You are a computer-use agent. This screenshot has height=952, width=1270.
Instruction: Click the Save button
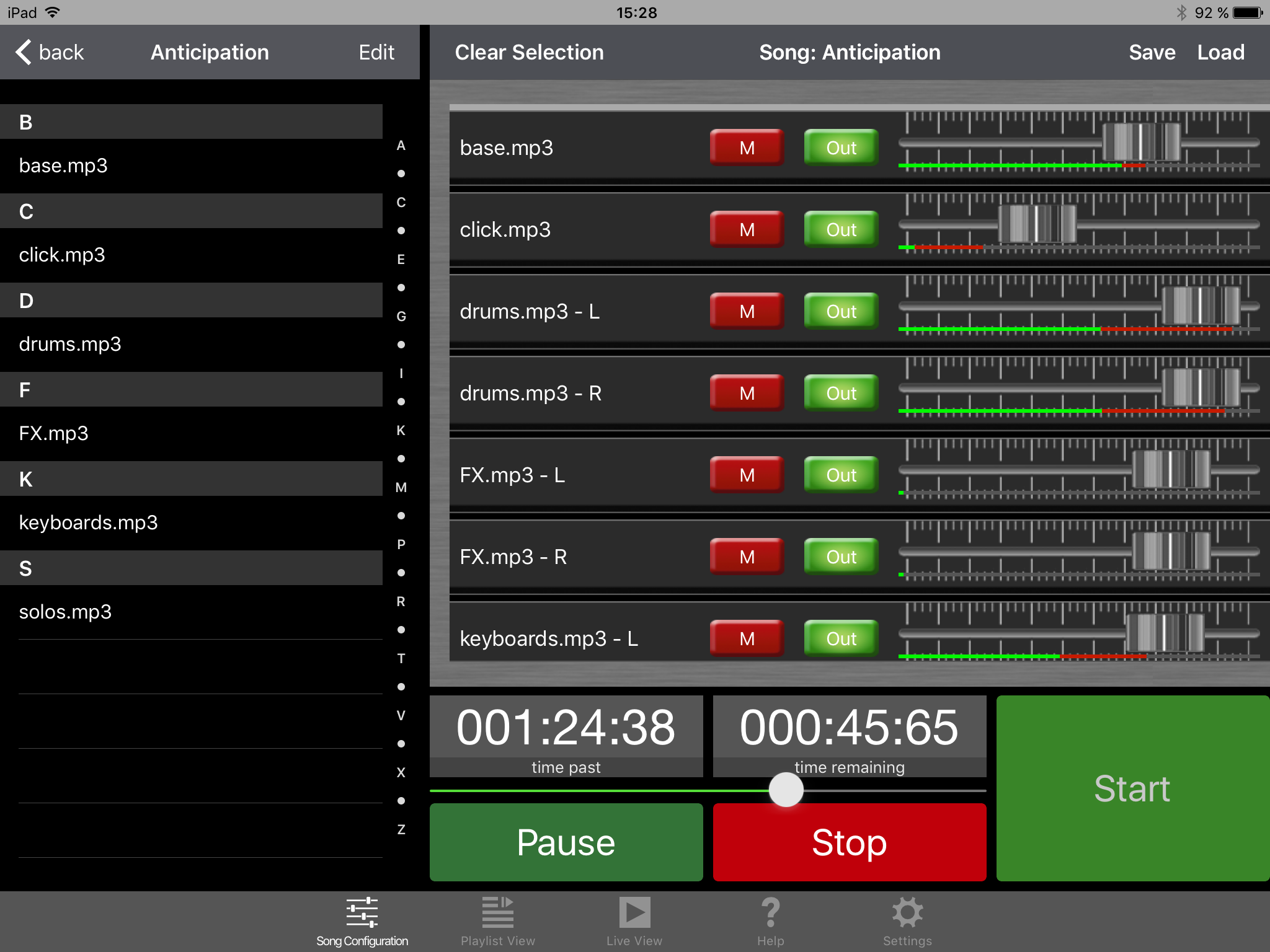coord(1152,52)
